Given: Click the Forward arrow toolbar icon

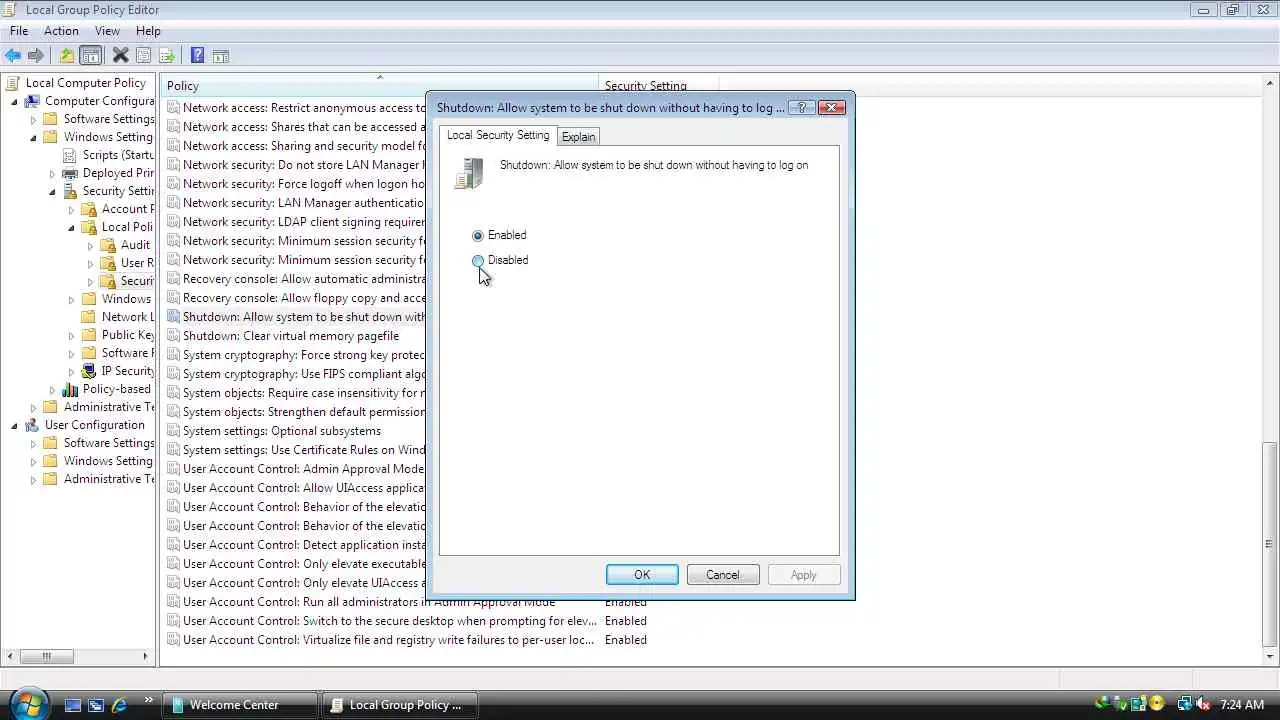Looking at the screenshot, I should [36, 56].
